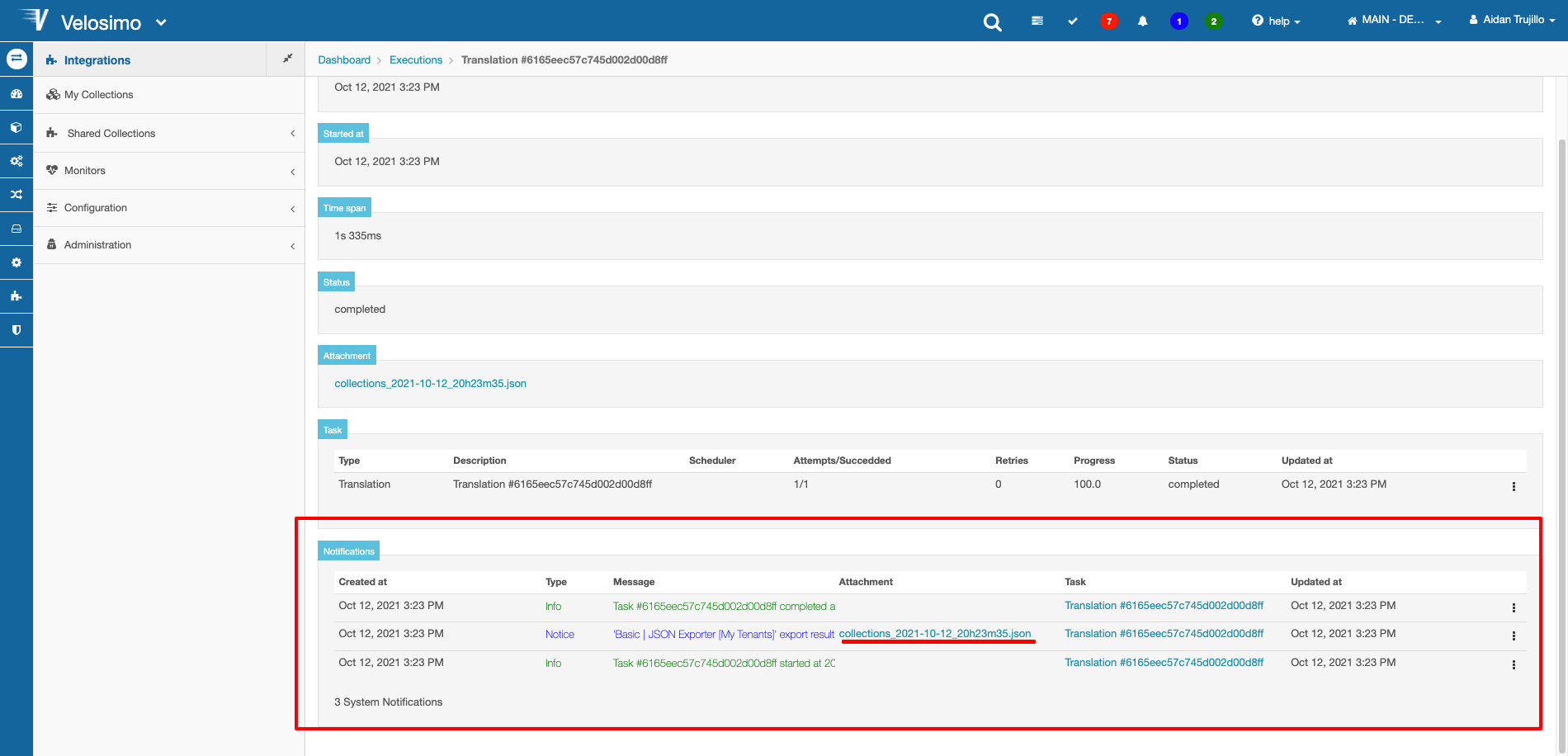Image resolution: width=1568 pixels, height=756 pixels.
Task: Click the Progress value 100.0
Action: (1087, 484)
